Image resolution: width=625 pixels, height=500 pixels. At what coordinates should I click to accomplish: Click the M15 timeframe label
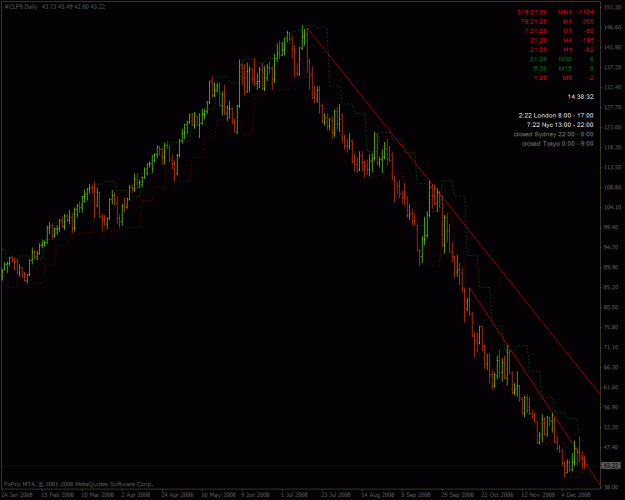tap(565, 69)
